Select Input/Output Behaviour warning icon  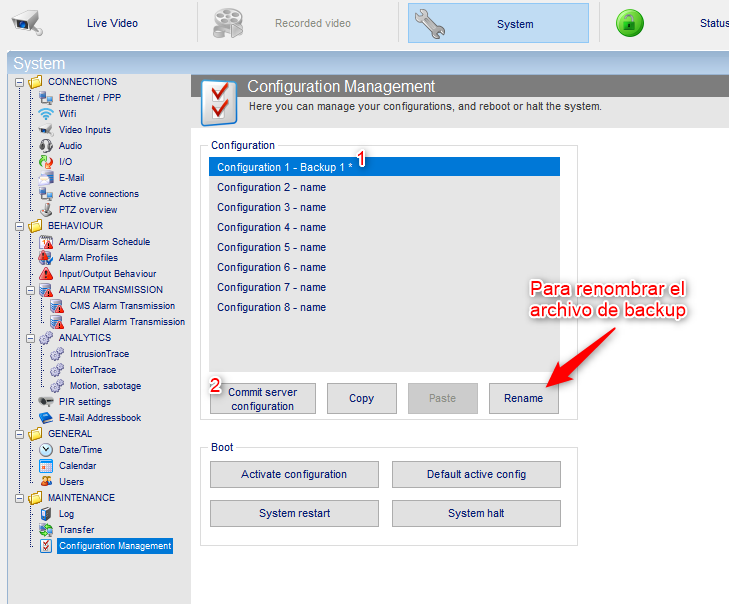pos(46,274)
